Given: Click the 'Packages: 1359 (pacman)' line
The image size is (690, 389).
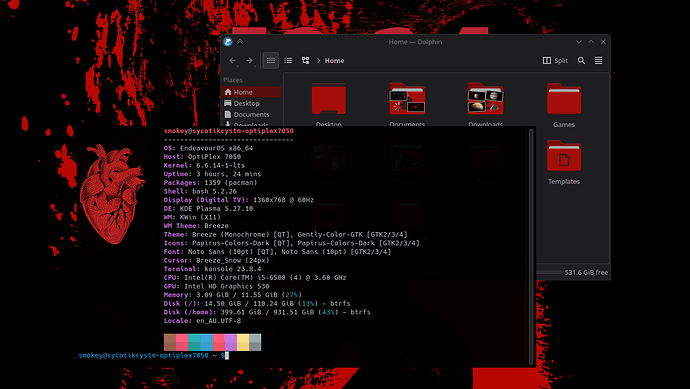Looking at the screenshot, I should (x=210, y=182).
